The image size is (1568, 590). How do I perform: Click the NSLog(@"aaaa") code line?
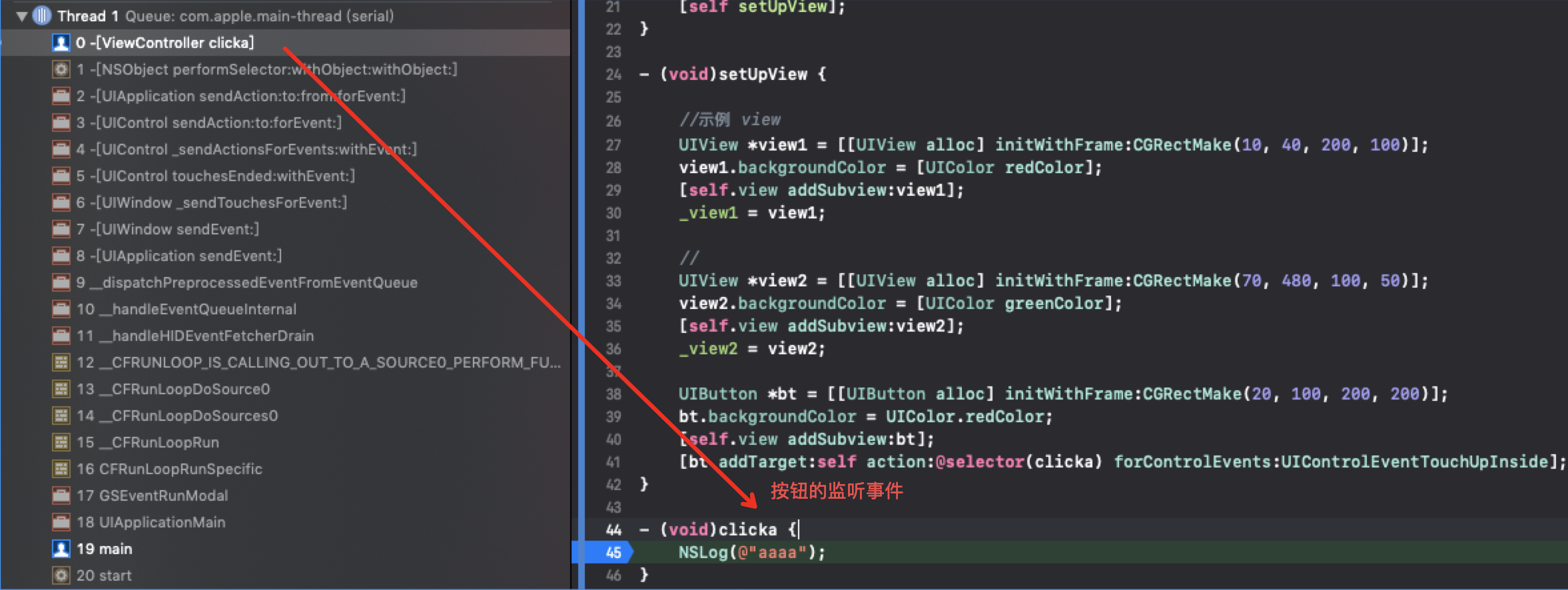point(752,553)
